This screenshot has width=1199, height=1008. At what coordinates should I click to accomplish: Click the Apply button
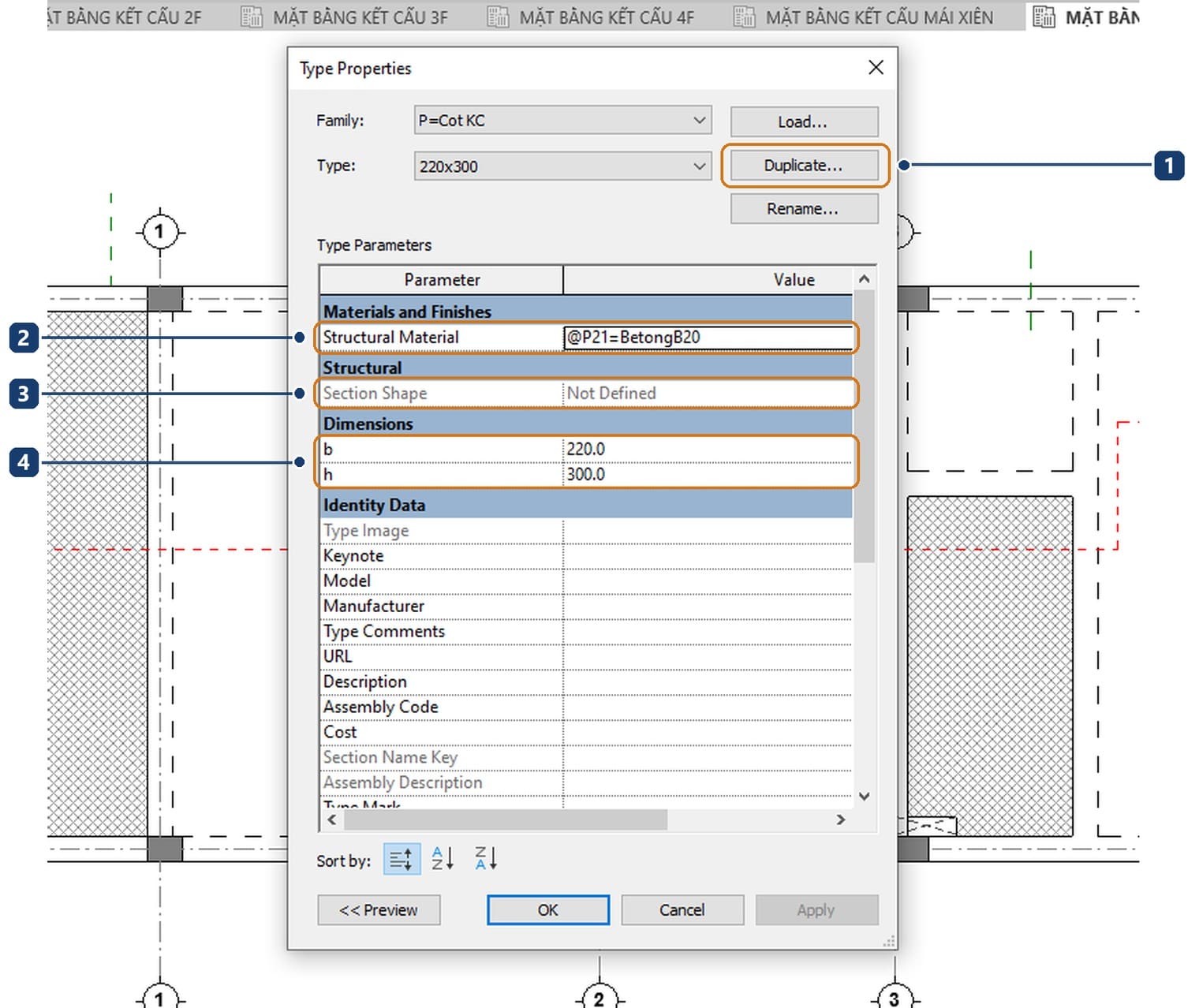point(816,910)
